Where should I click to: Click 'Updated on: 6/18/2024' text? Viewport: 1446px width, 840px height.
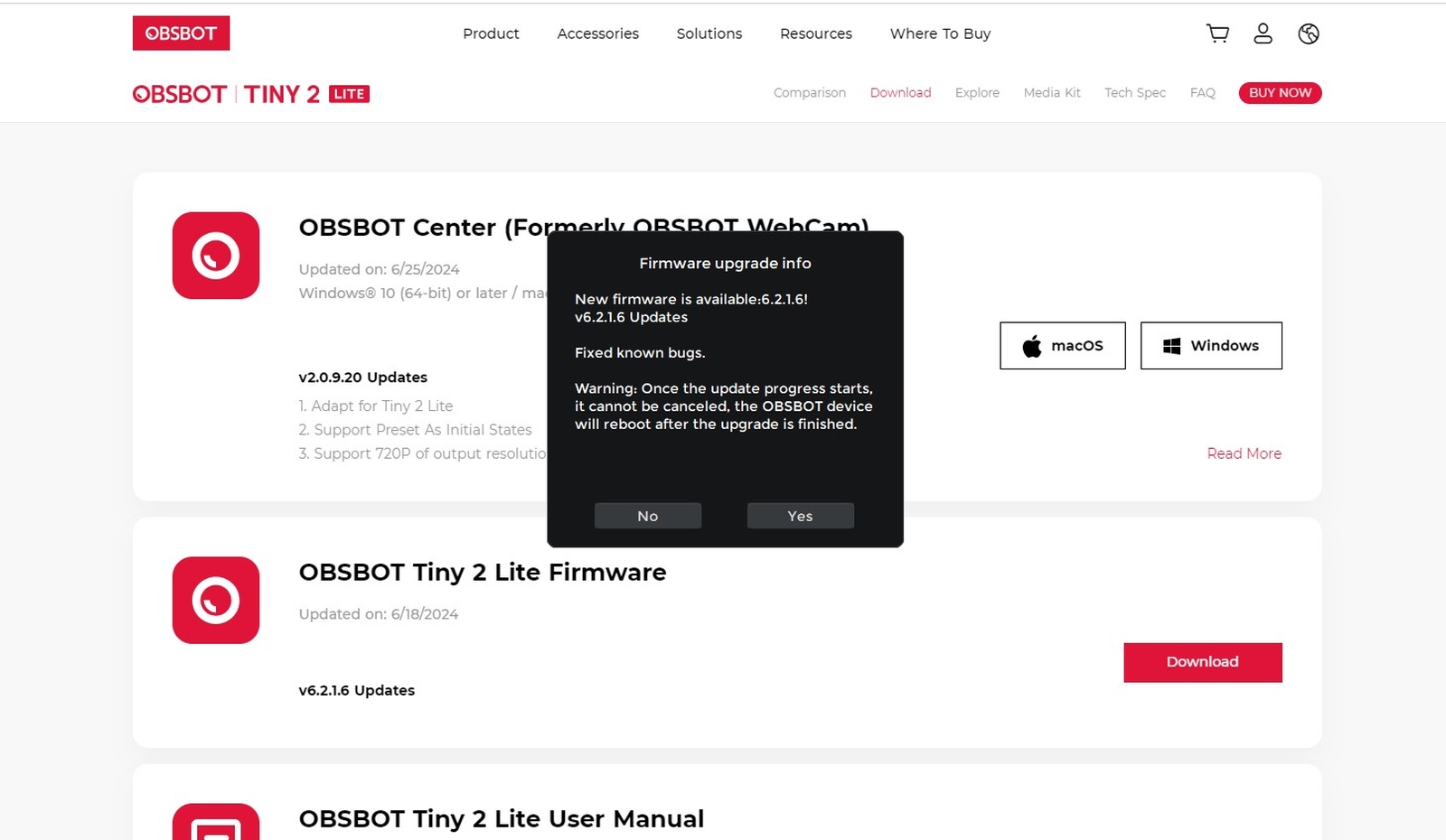click(379, 614)
